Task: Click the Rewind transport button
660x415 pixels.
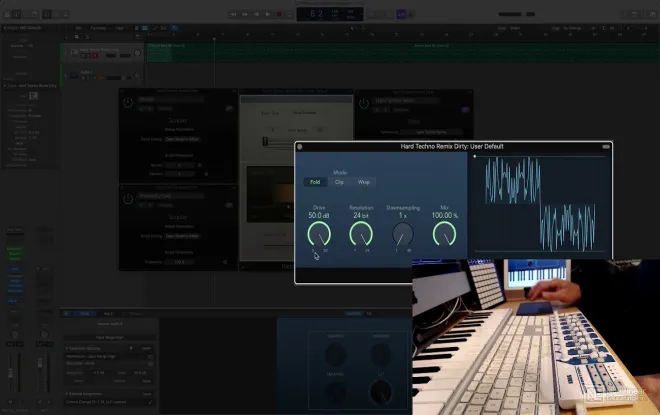Action: 233,14
